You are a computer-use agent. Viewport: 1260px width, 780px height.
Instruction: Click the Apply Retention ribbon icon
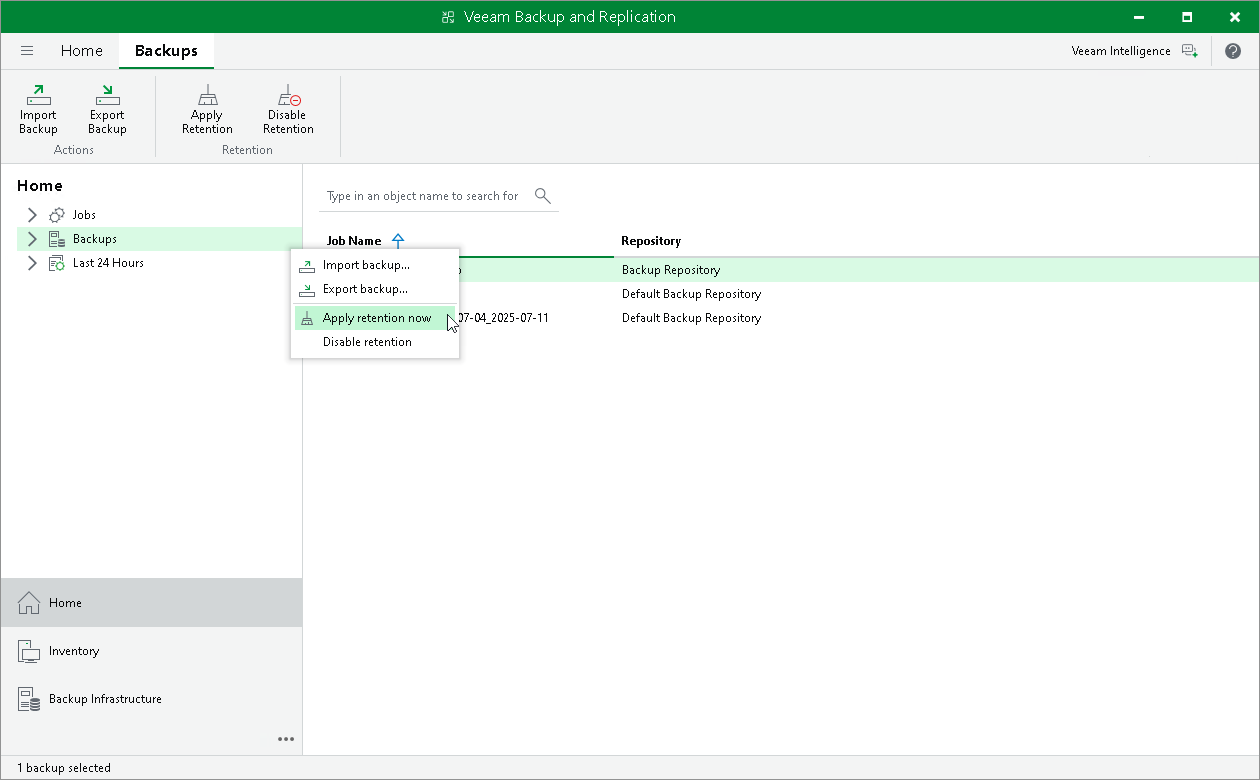(207, 96)
